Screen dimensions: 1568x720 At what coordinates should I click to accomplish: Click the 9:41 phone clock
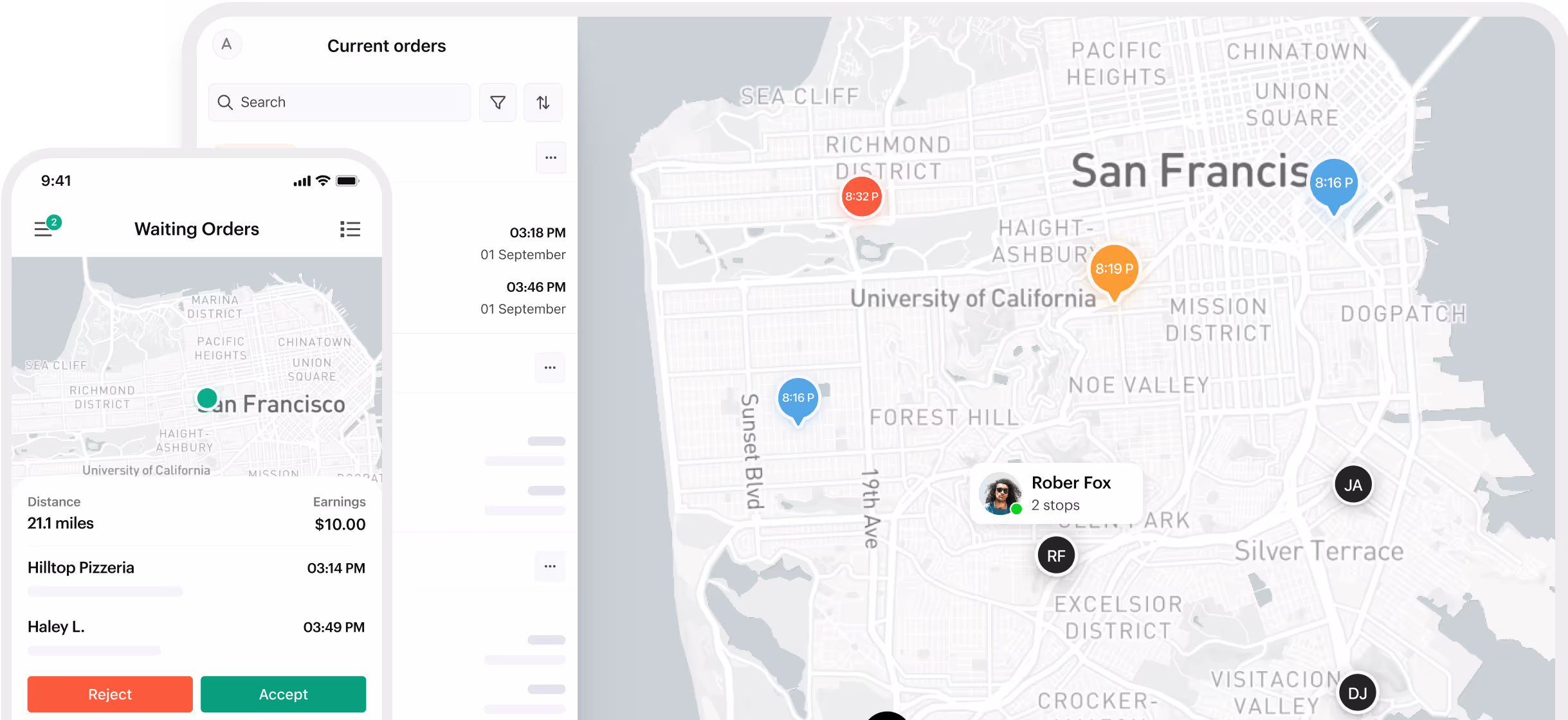56,181
